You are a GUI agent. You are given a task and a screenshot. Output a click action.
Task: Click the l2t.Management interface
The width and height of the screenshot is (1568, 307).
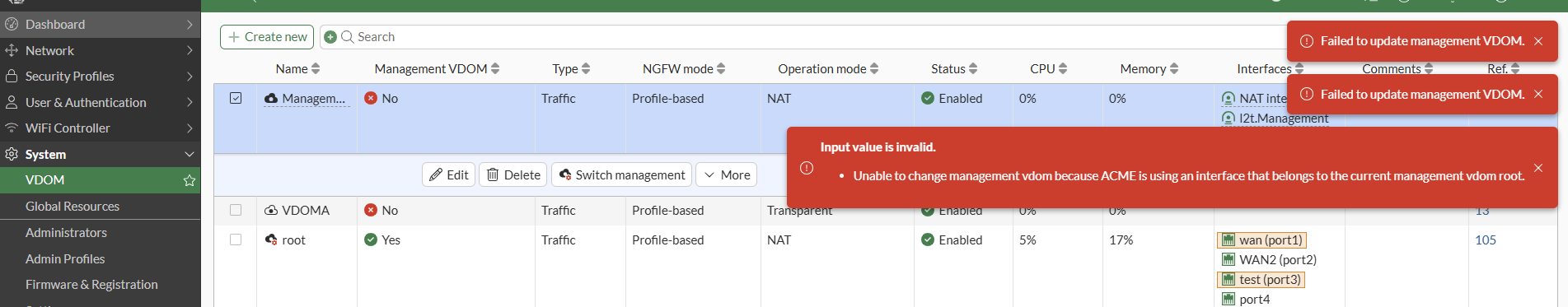tap(1275, 119)
